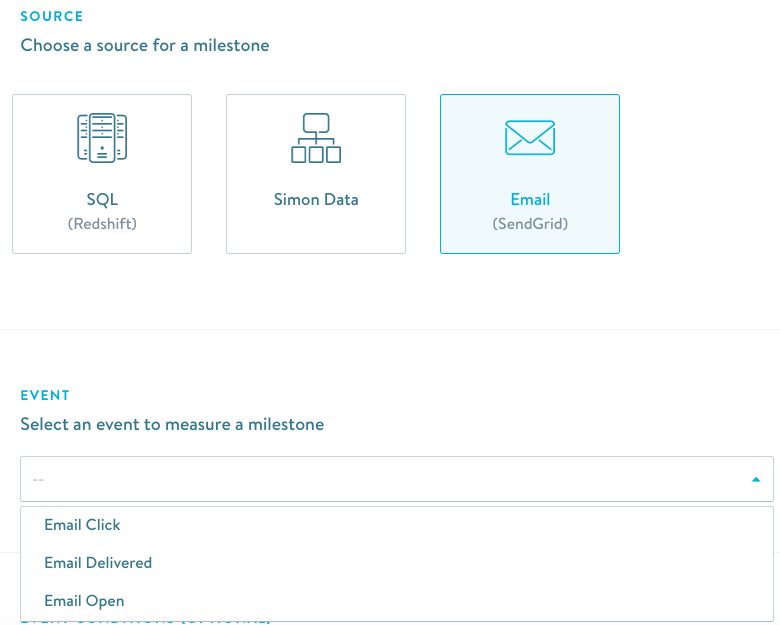Click the Simon Data hierarchy icon
780x625 pixels.
tap(316, 138)
